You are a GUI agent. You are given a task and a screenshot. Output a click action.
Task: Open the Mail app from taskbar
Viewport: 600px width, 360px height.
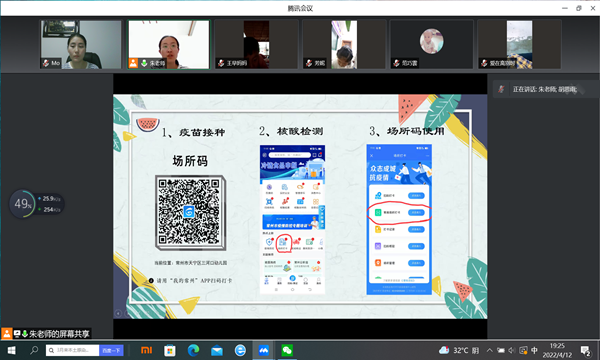(x=217, y=350)
